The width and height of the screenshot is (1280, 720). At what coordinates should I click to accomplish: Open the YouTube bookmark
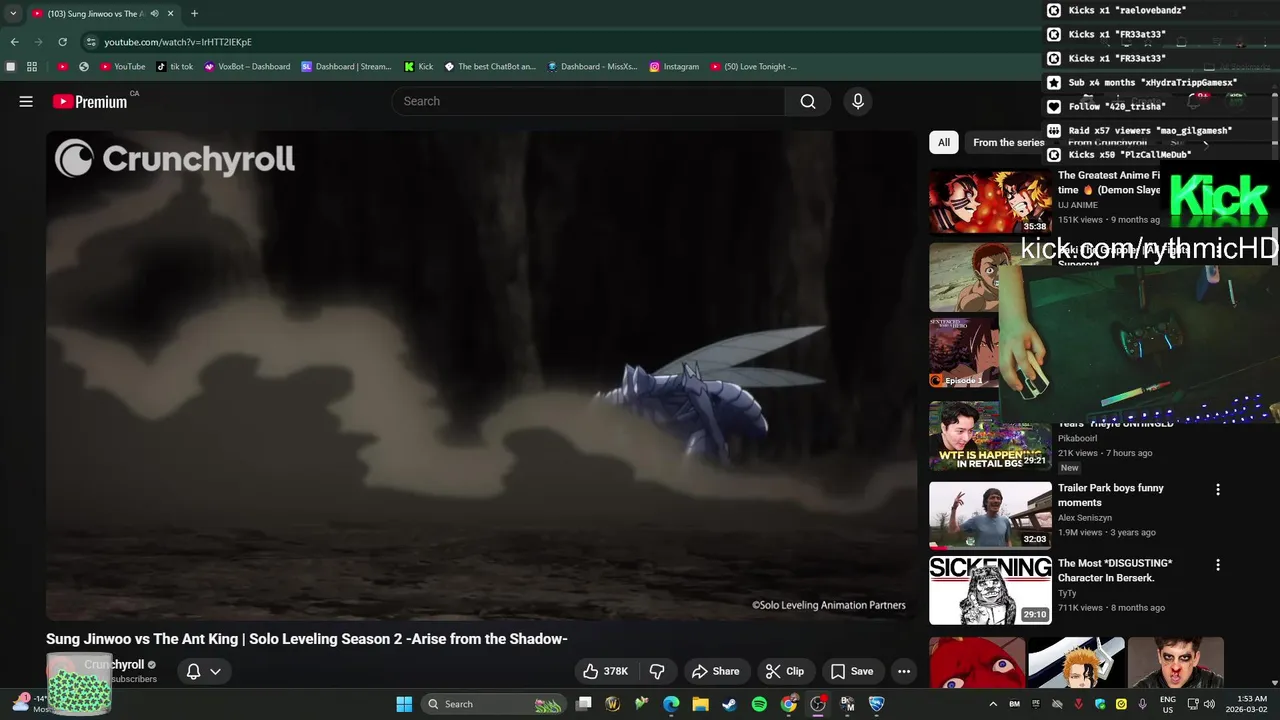tap(123, 67)
